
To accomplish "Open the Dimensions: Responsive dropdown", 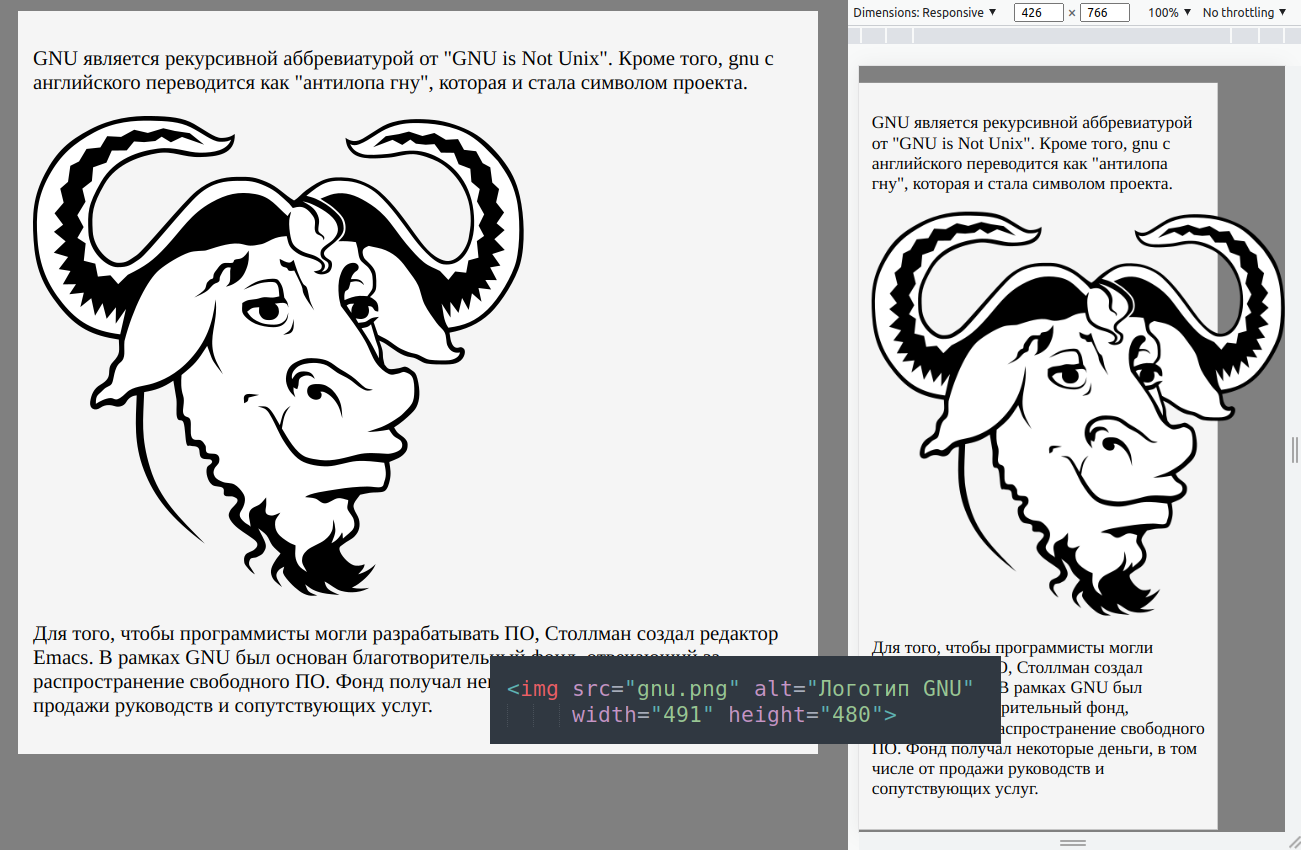I will coord(925,12).
